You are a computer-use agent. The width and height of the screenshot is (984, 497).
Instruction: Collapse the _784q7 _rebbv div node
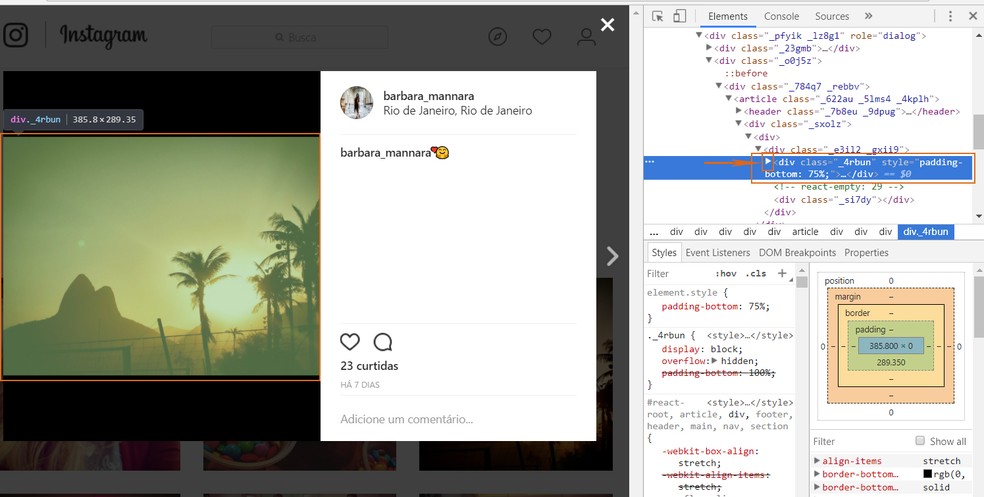[x=719, y=86]
